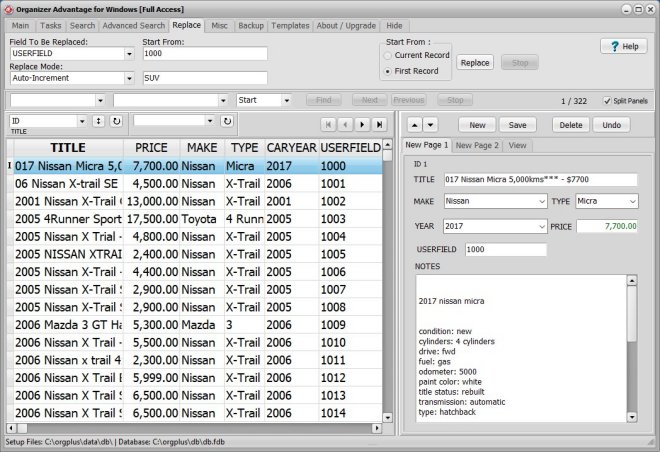This screenshot has width=660, height=452.
Task: Open the TYPE dropdown showing Micra
Action: point(633,202)
